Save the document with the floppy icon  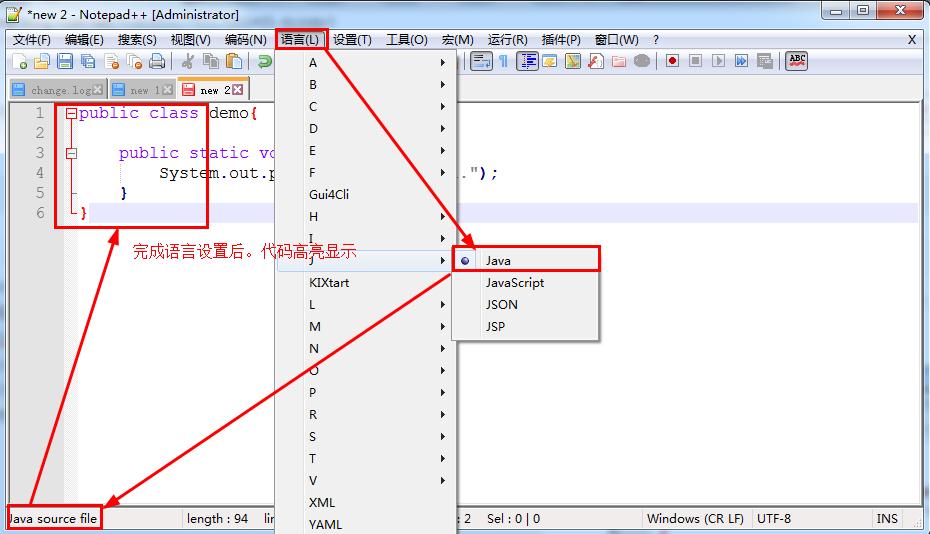[x=65, y=61]
